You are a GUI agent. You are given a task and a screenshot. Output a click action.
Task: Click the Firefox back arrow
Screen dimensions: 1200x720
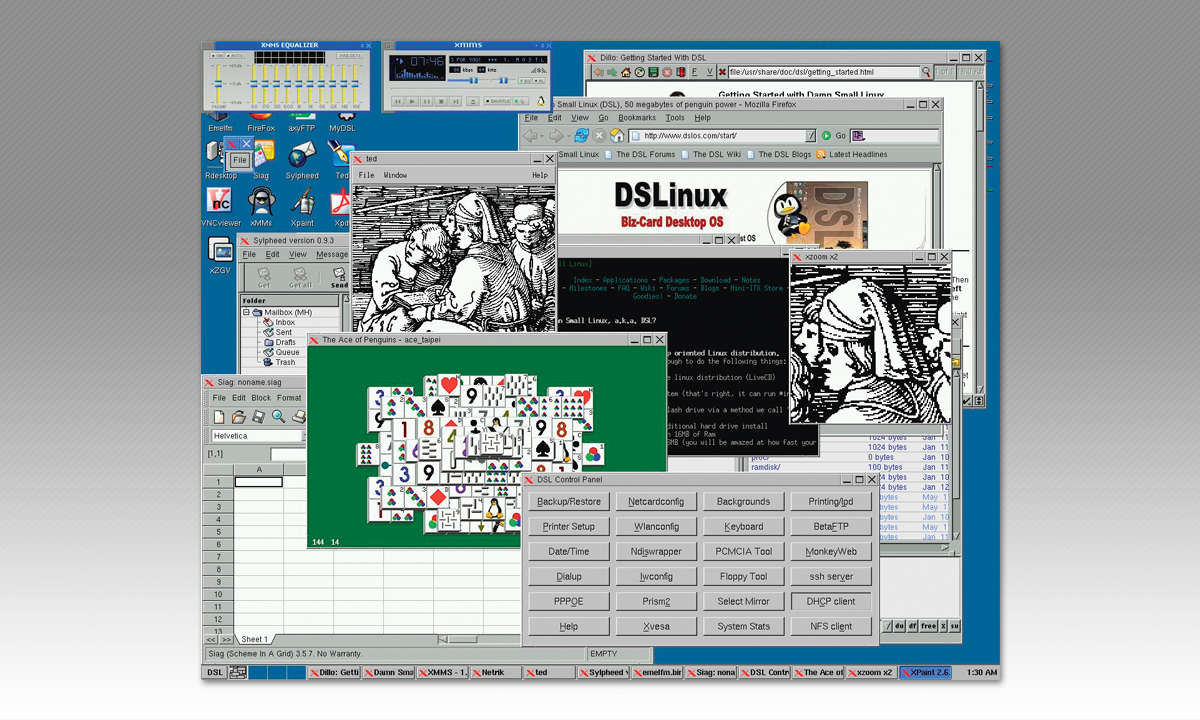[531, 135]
